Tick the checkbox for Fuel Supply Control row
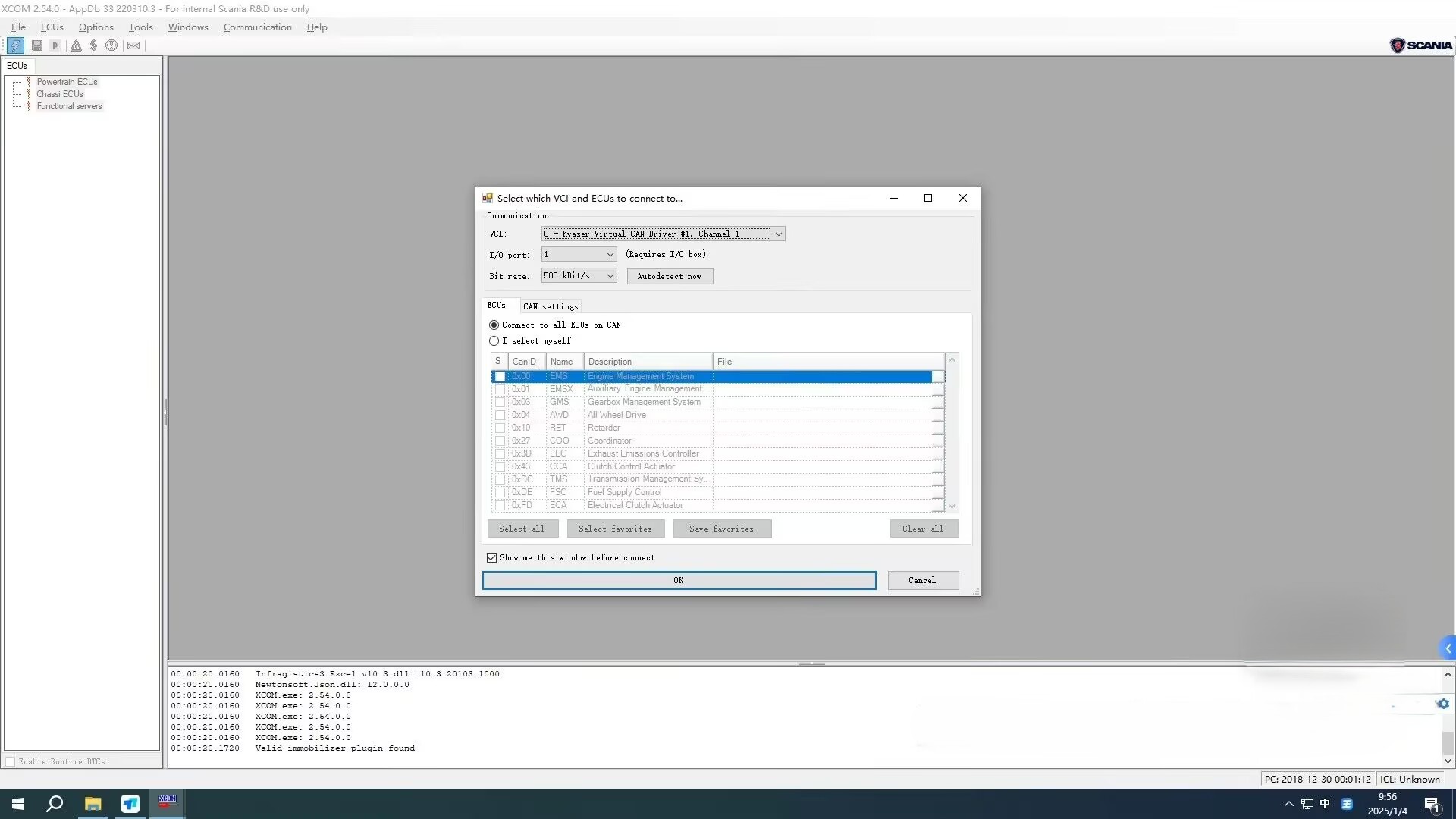Screen dimensions: 1456x819 [500, 493]
